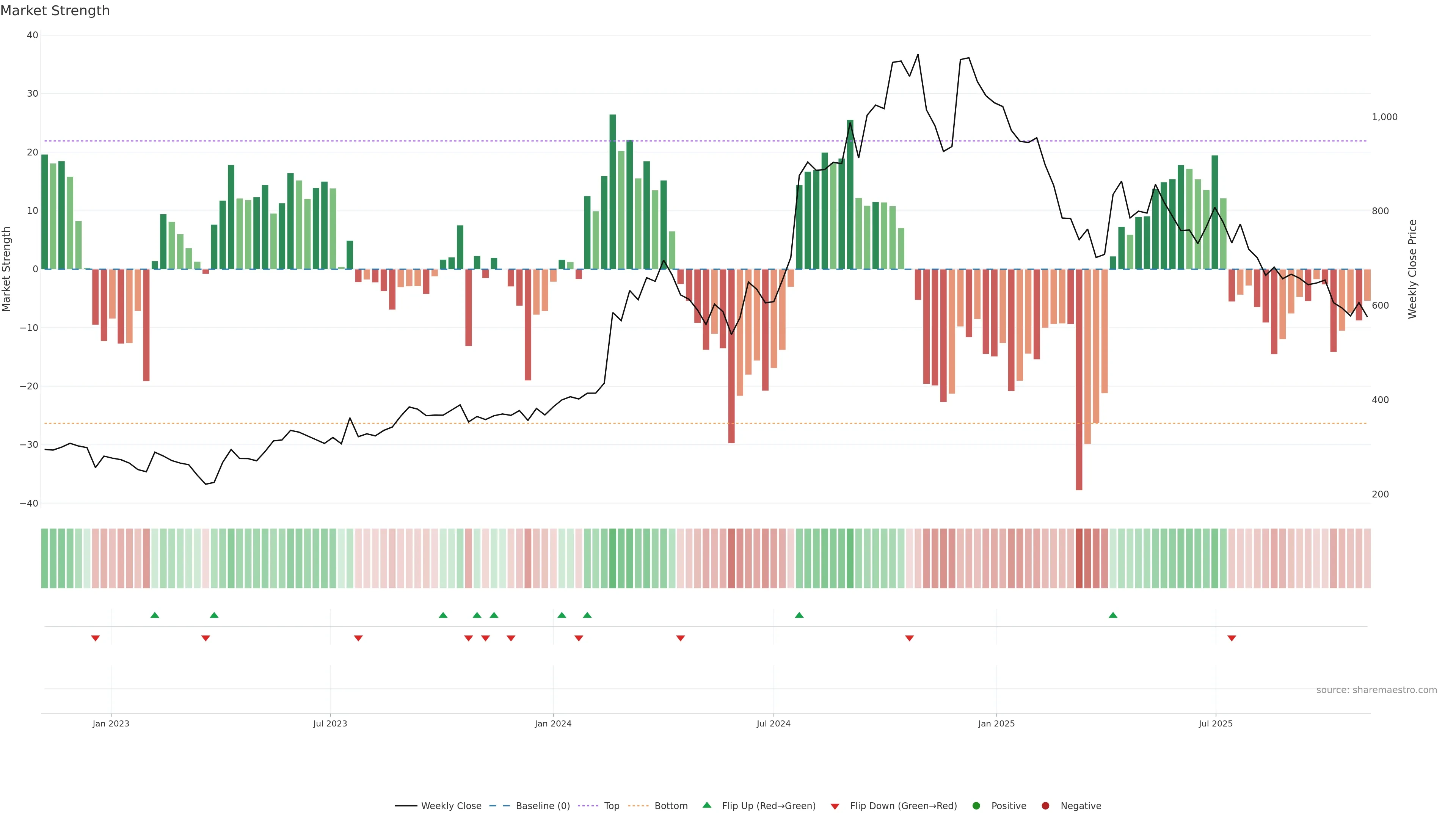Click the Flip Down red triangle legend icon
Screen dimensions: 1456x819
pyautogui.click(x=835, y=806)
